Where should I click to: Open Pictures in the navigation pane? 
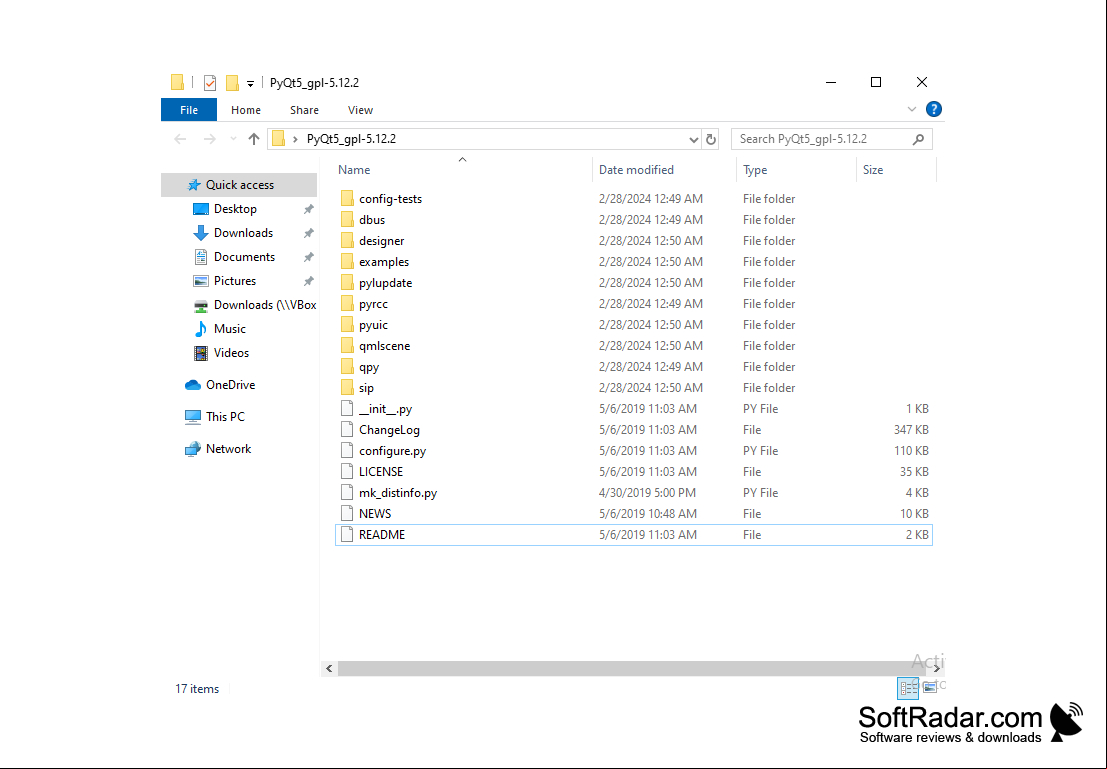click(x=234, y=281)
